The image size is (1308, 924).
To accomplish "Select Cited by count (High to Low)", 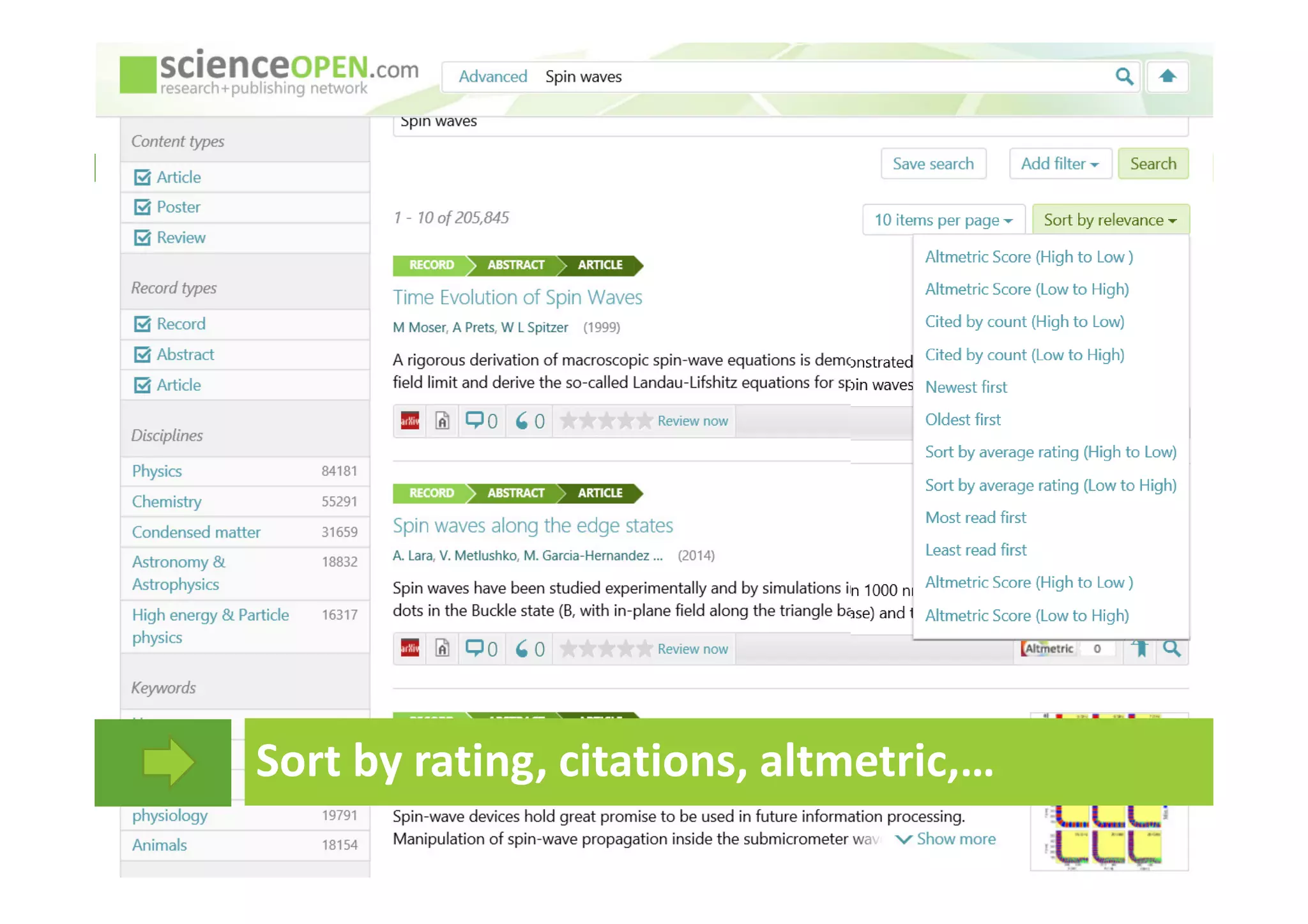I will pos(1024,322).
